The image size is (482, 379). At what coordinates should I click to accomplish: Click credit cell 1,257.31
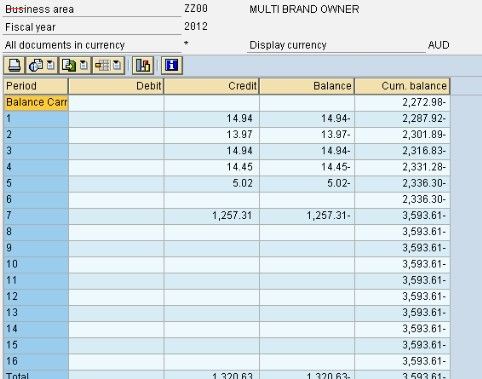(x=212, y=216)
